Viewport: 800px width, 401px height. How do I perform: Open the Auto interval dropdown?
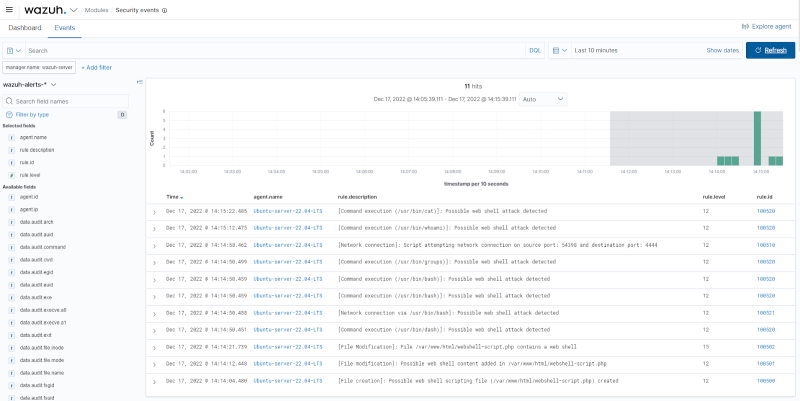544,99
